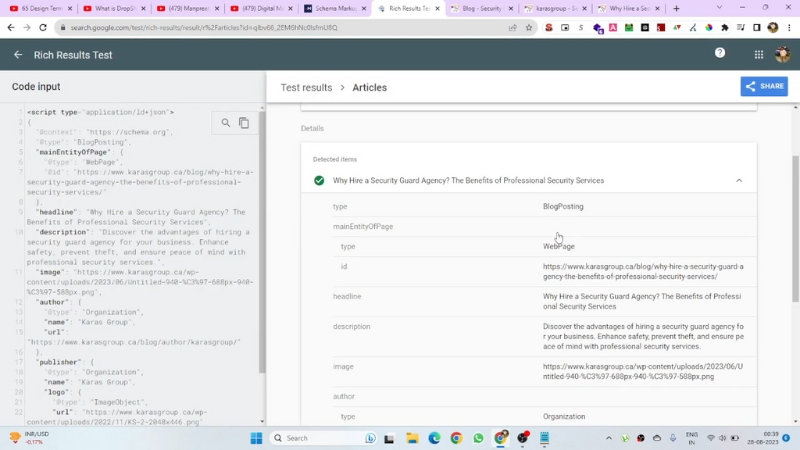Open Chrome profile avatar in toolbar
The height and width of the screenshot is (450, 800).
(x=772, y=28)
